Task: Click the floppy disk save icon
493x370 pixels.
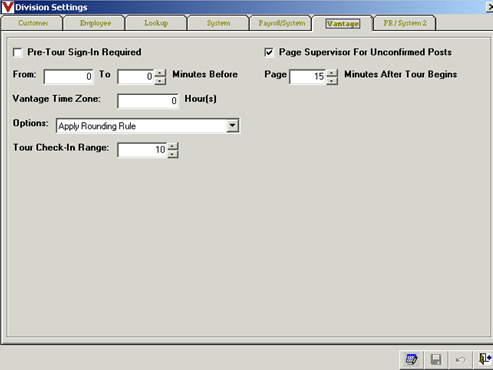Action: tap(436, 359)
